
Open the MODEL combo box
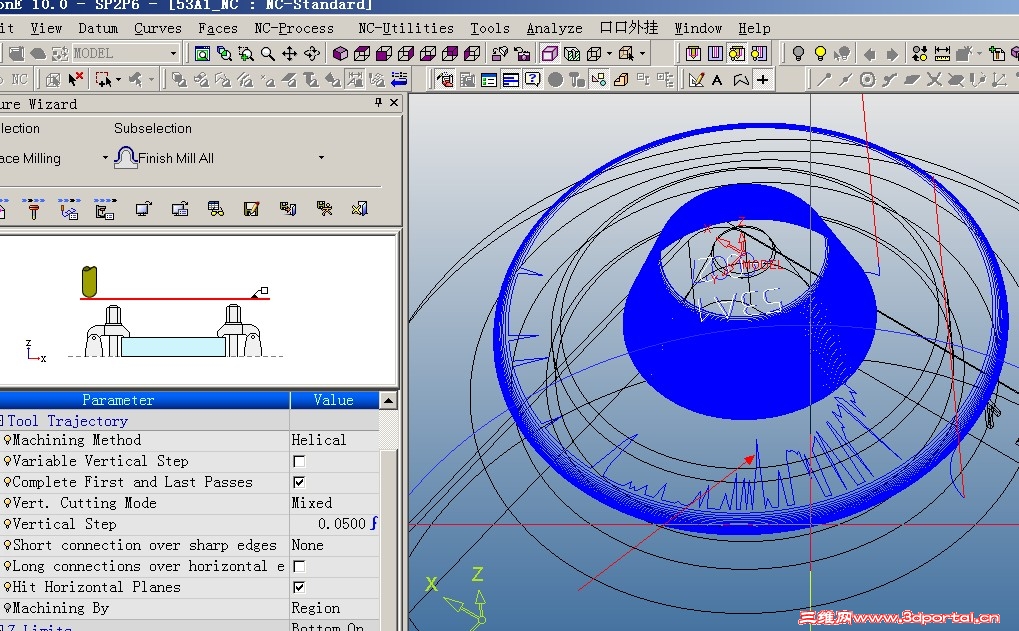pos(173,54)
